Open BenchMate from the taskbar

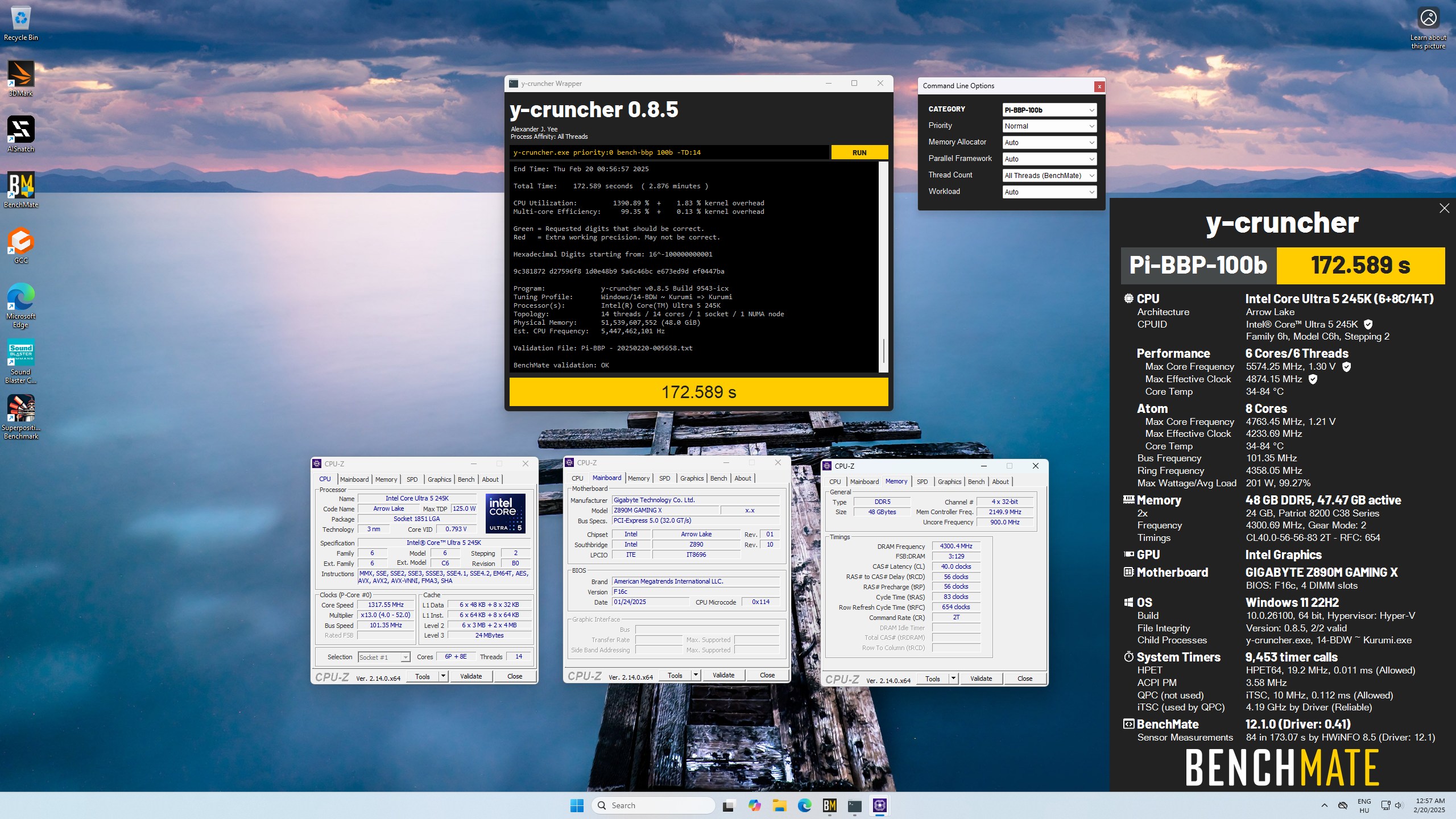click(829, 805)
